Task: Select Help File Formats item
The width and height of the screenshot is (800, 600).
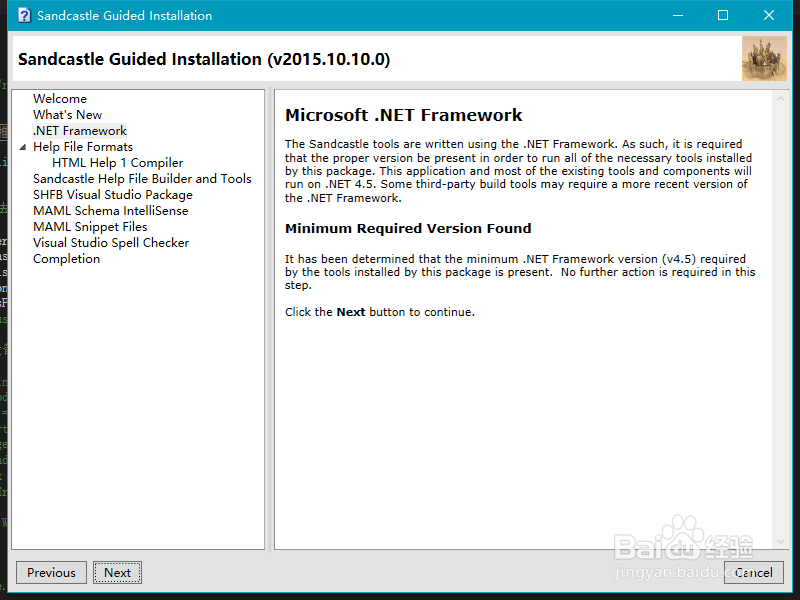Action: tap(83, 147)
